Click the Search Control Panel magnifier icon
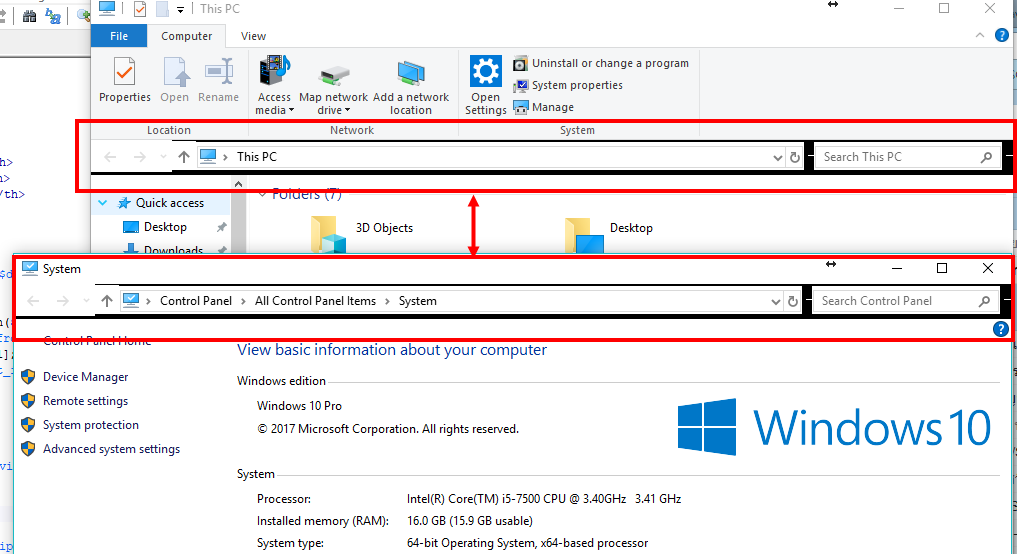 click(x=985, y=301)
